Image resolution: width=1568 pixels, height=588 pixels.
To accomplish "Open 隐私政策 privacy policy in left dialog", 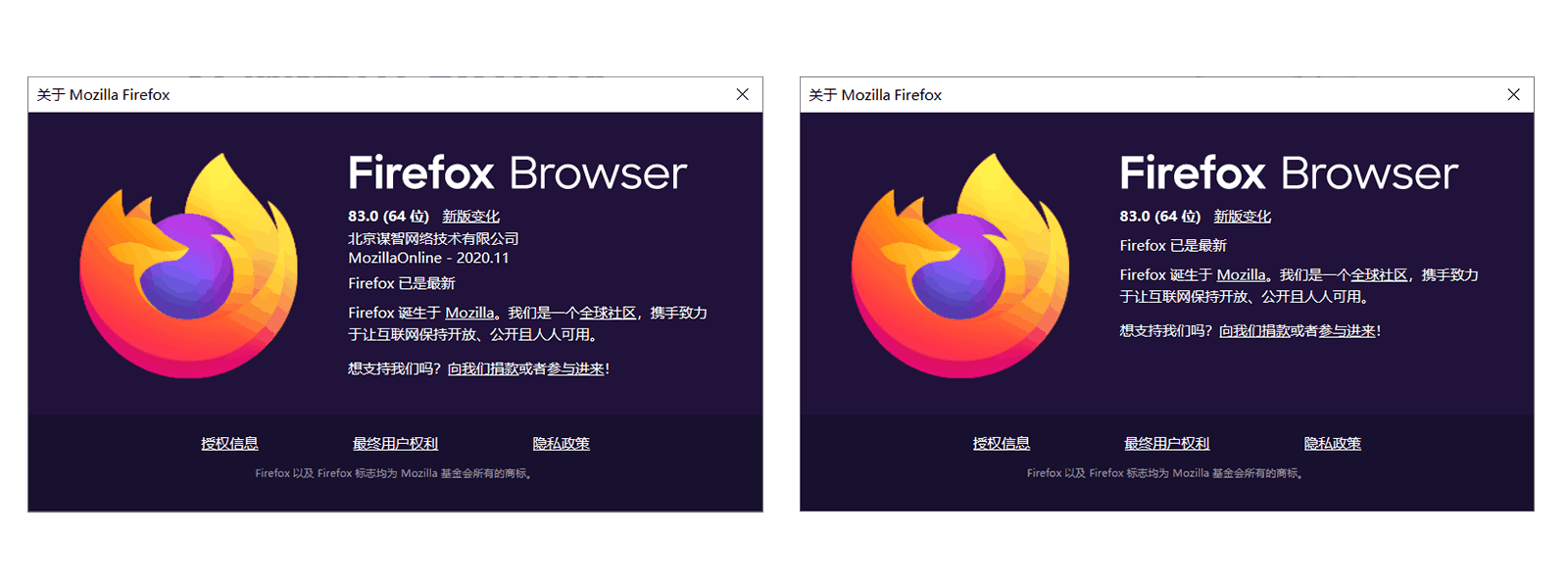I will click(x=561, y=444).
